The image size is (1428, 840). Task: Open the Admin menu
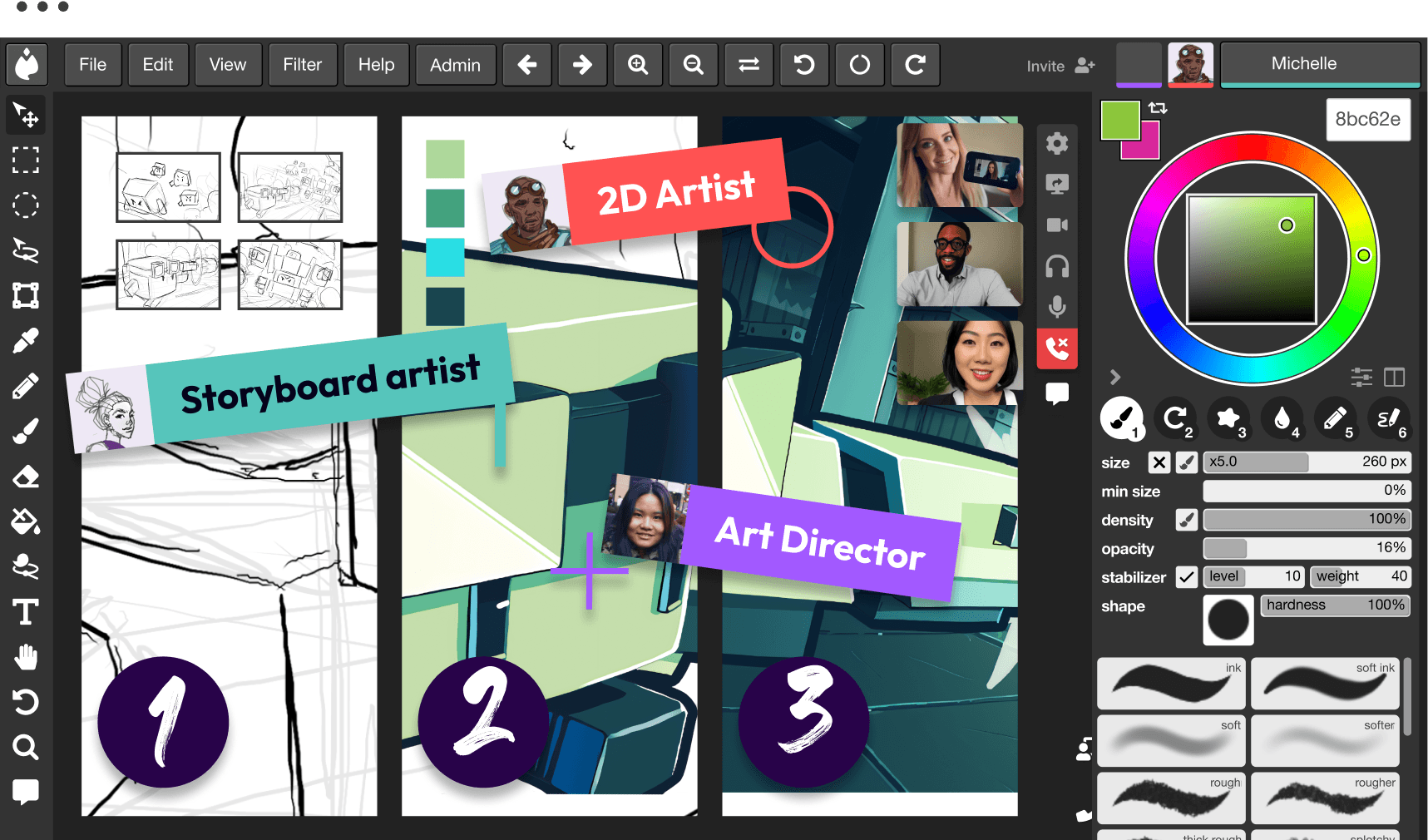tap(455, 64)
